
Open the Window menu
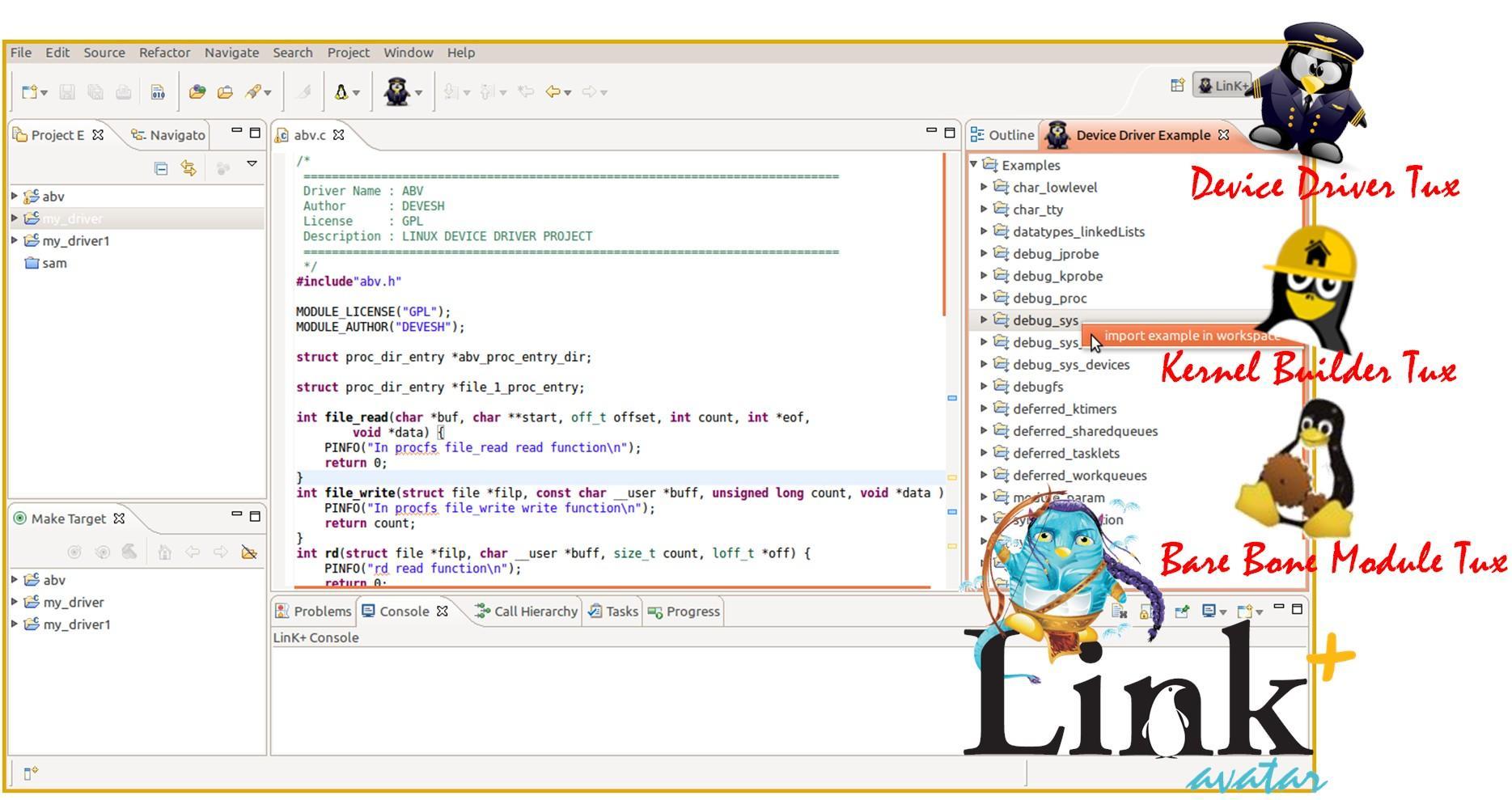(x=408, y=53)
